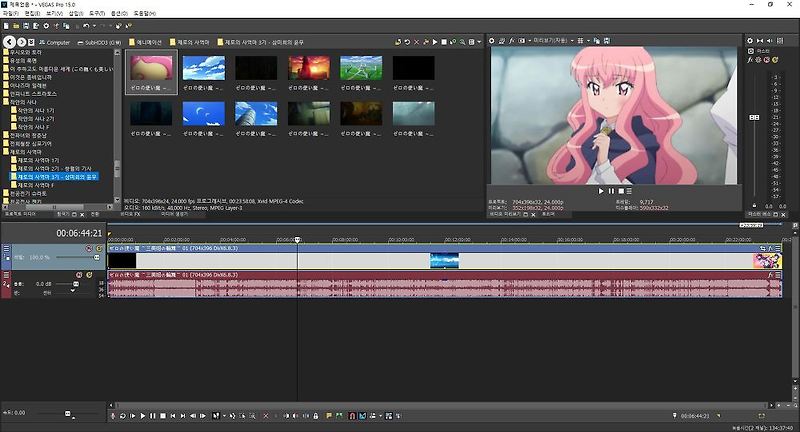Stop in the video preview window
This screenshot has height=432, width=800.
click(621, 191)
